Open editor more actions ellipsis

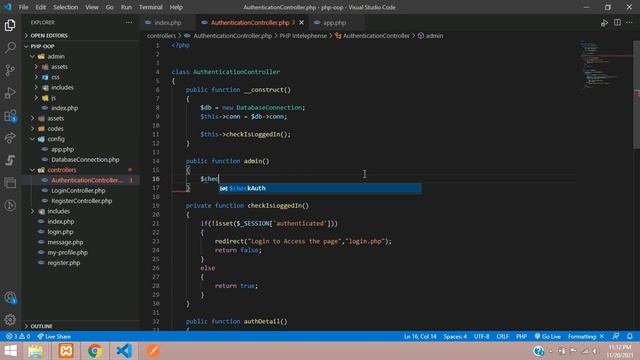(x=629, y=23)
